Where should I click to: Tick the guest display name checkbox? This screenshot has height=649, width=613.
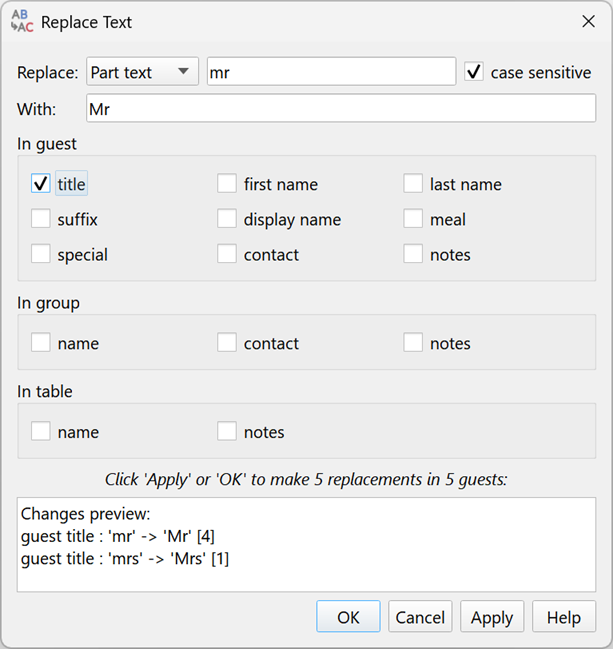[227, 219]
